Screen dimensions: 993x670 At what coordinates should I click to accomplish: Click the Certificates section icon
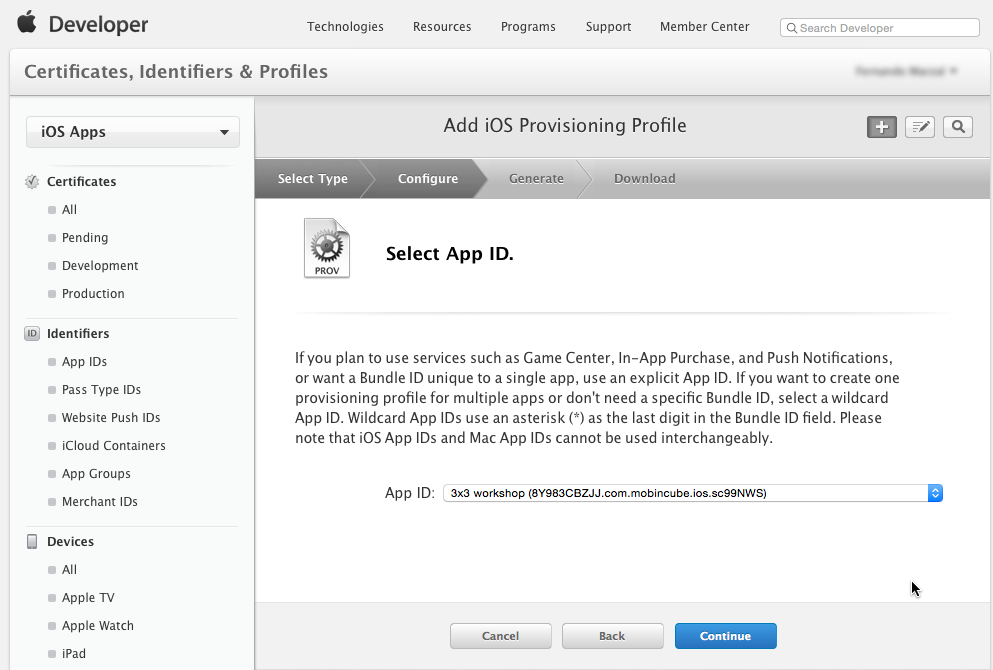point(32,182)
